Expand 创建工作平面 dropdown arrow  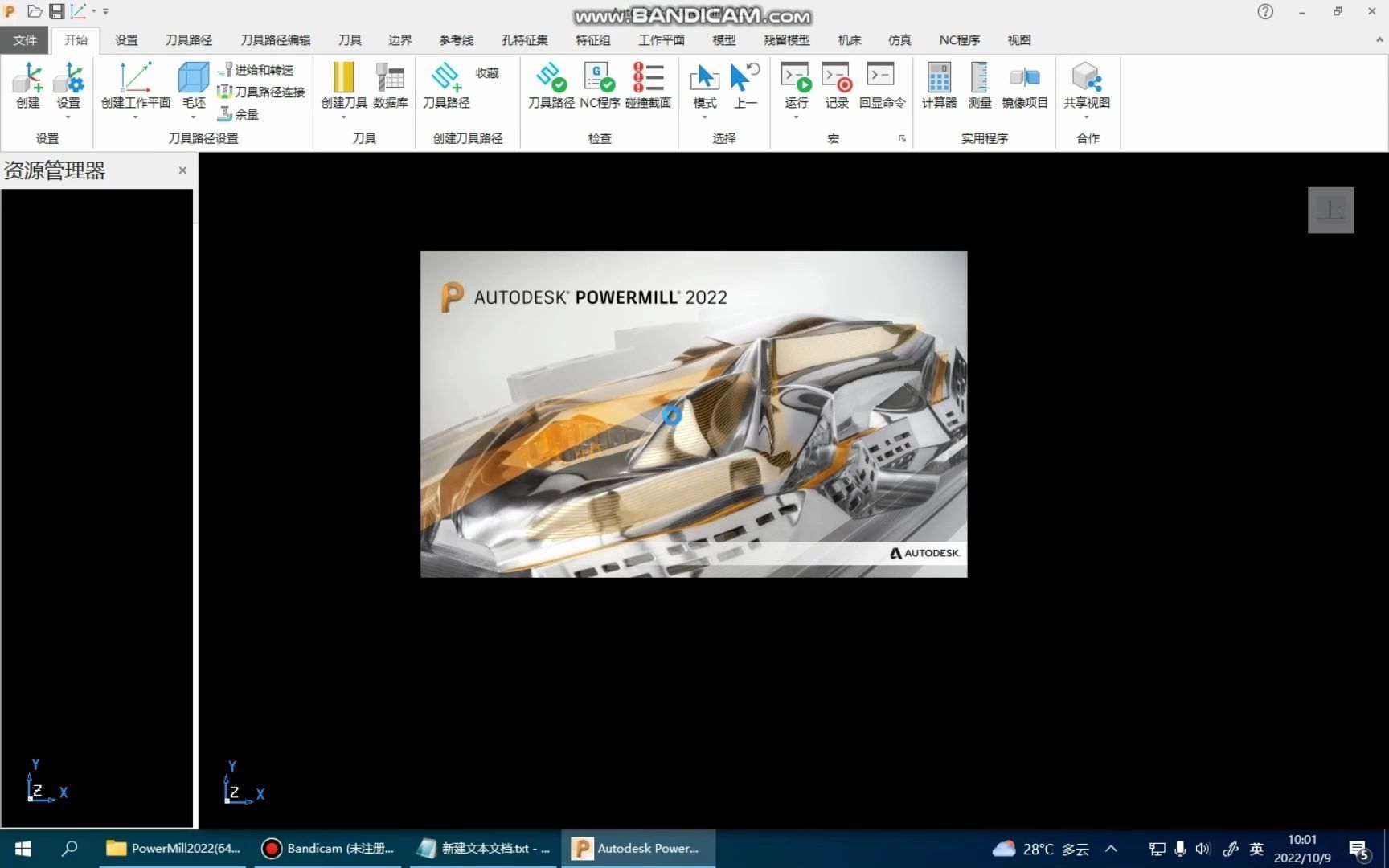pos(135,117)
